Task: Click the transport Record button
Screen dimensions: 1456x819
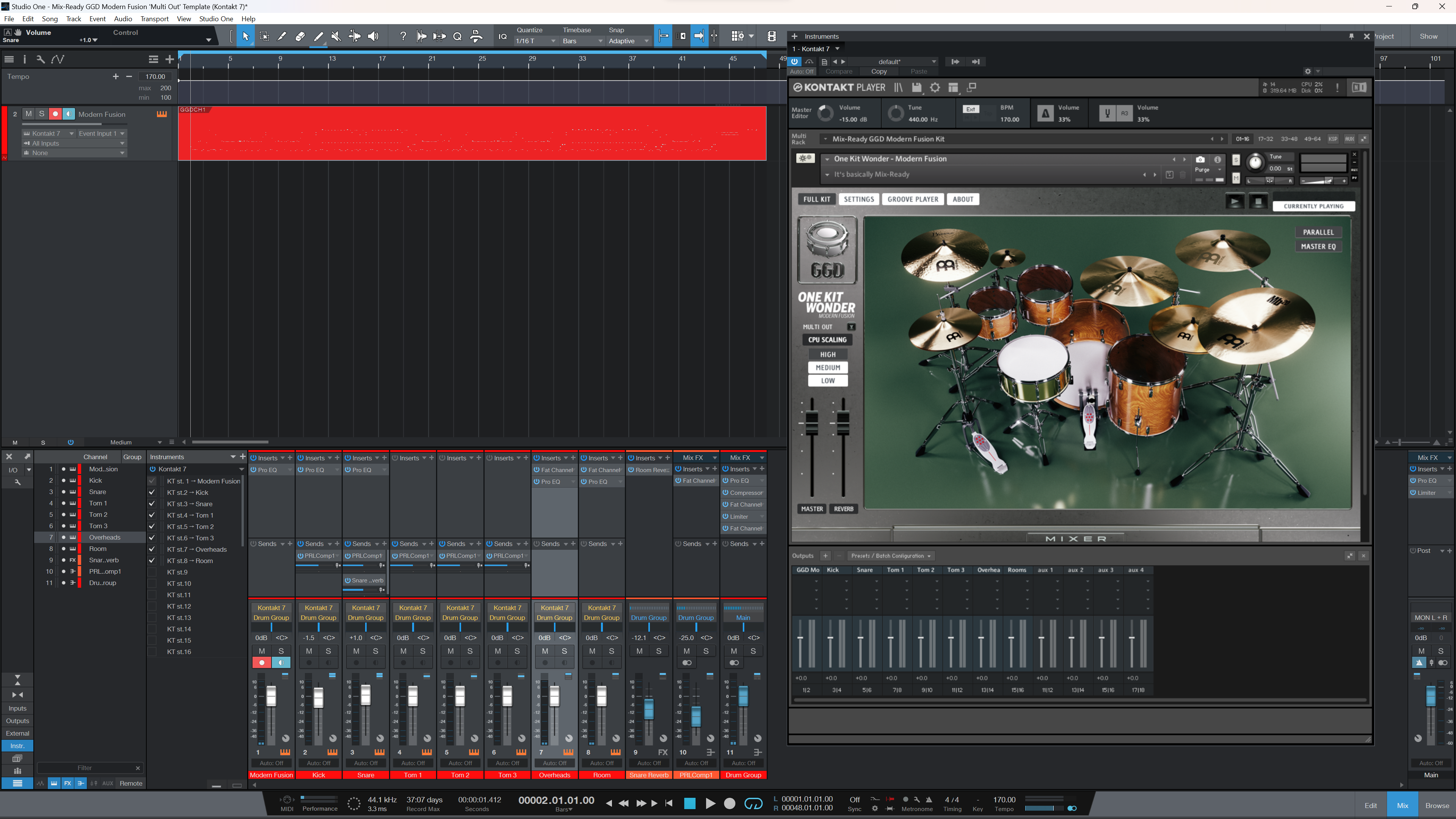Action: coord(730,803)
